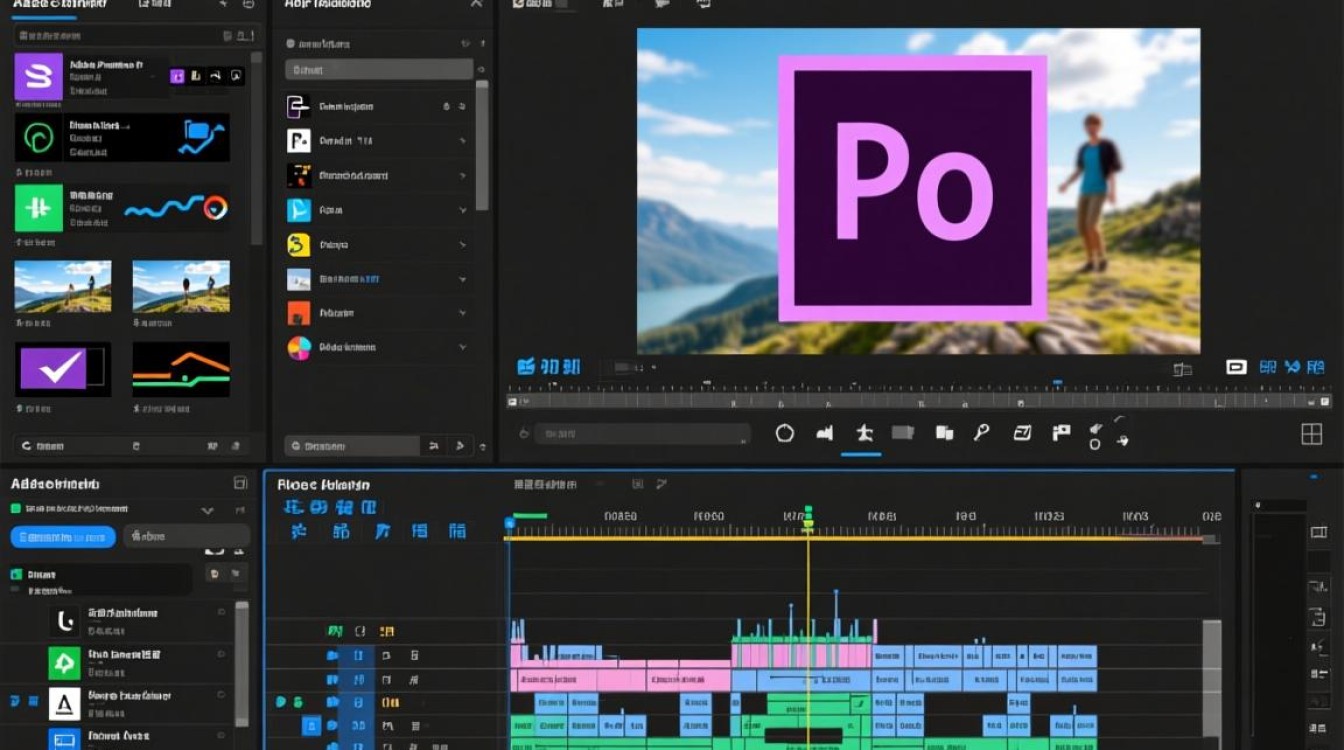Screen dimensions: 1344x750
Task: Toggle the green icon in top track header row
Action: (x=335, y=631)
